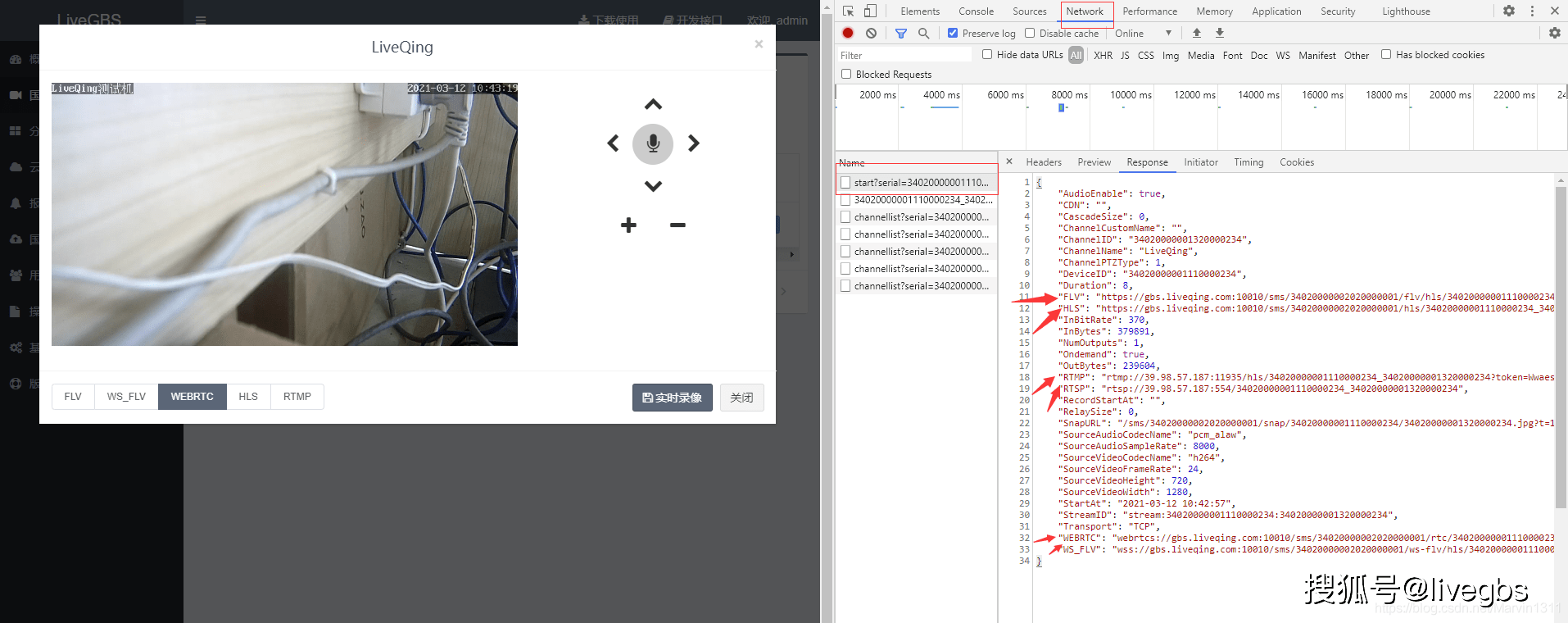Check the Has blocked cookies checkbox

click(x=1386, y=54)
